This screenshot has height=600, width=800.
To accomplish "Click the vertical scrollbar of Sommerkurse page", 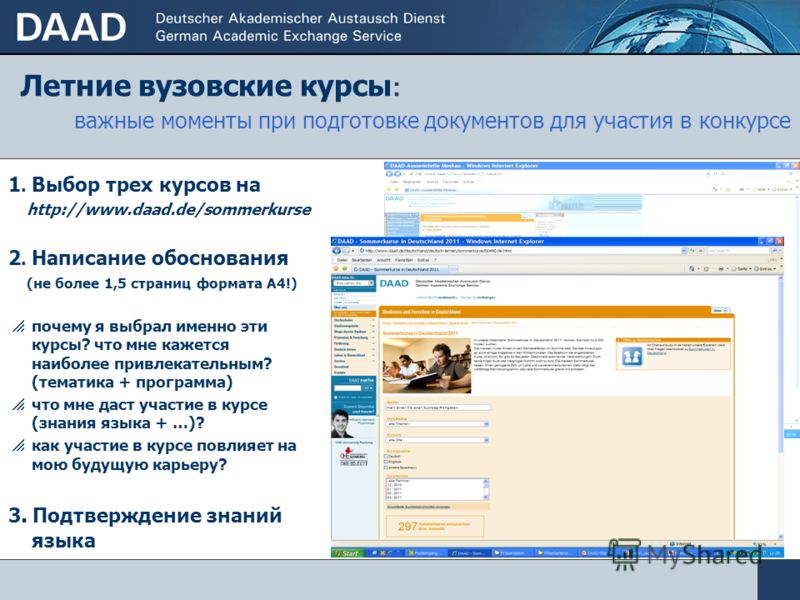I will point(780,406).
